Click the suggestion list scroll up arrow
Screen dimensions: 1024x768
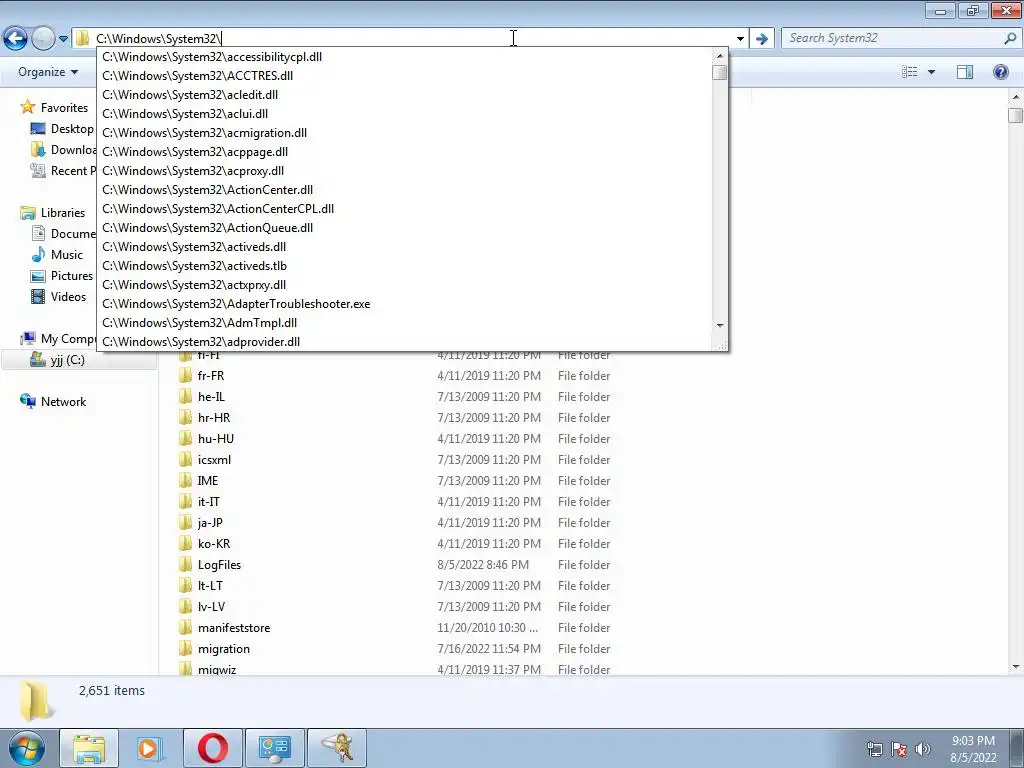click(x=720, y=56)
